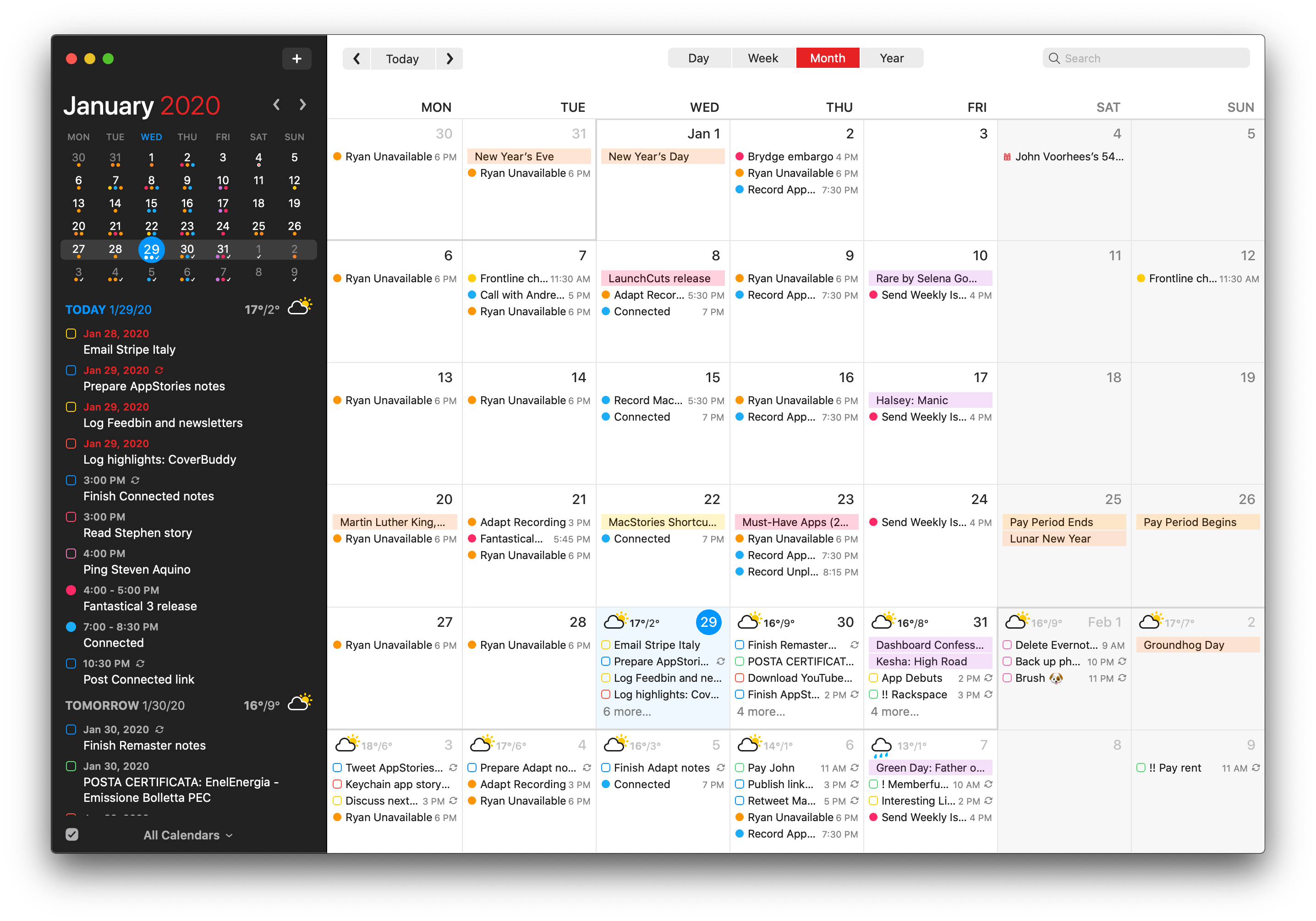Check off Post Connected link reminder

pyautogui.click(x=71, y=663)
